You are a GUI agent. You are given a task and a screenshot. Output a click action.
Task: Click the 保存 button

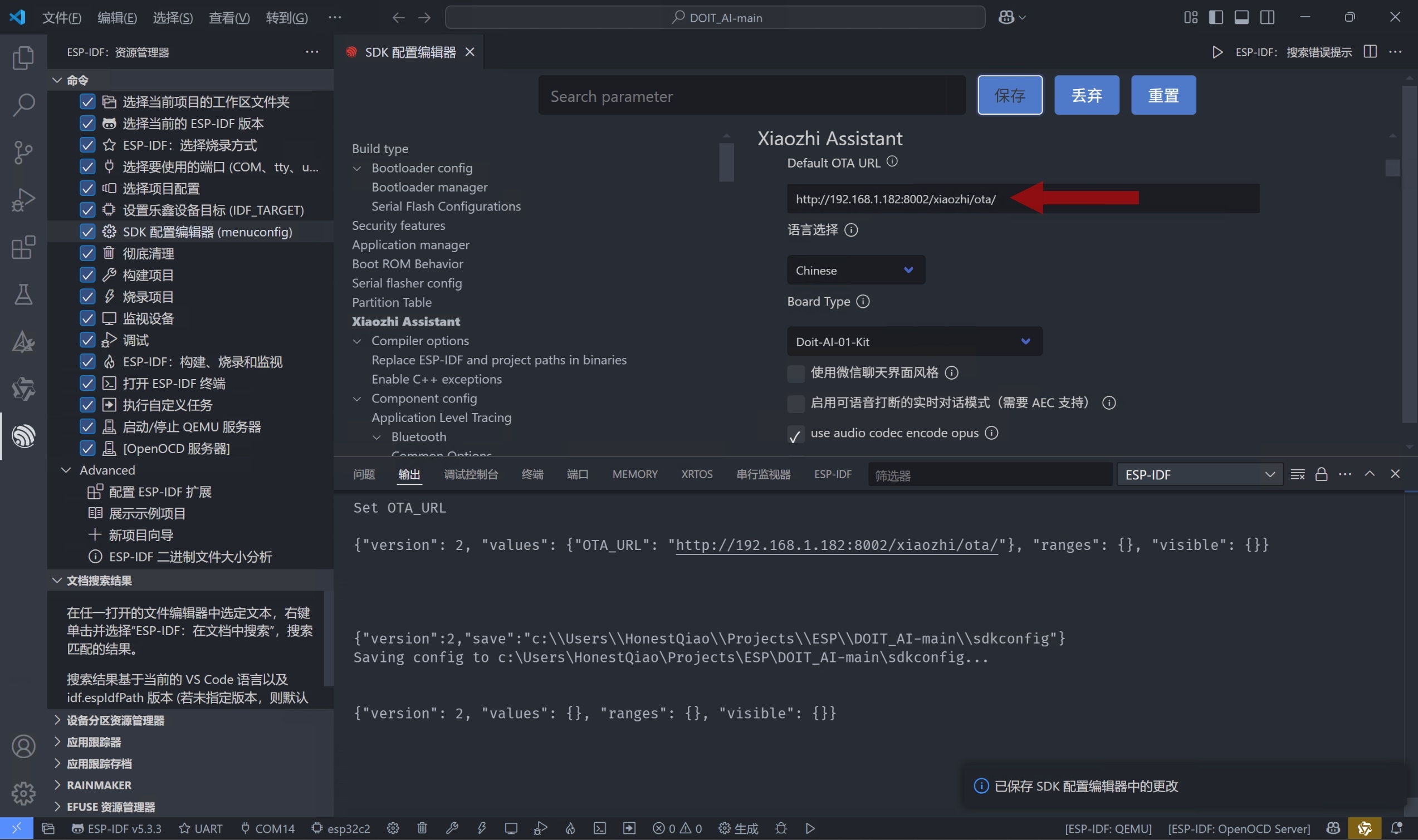coord(1009,95)
